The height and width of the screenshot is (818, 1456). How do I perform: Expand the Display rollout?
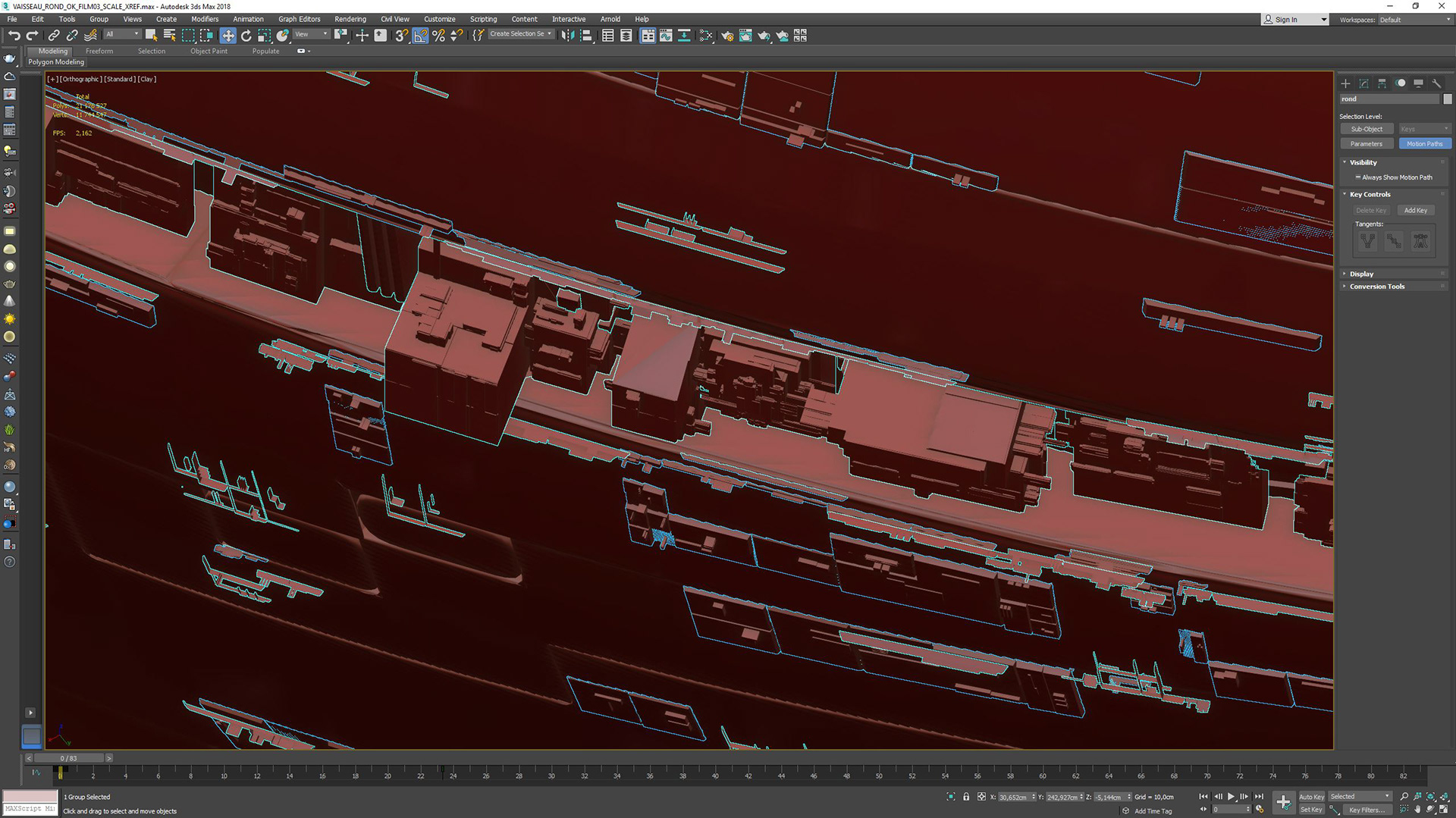coord(1361,274)
